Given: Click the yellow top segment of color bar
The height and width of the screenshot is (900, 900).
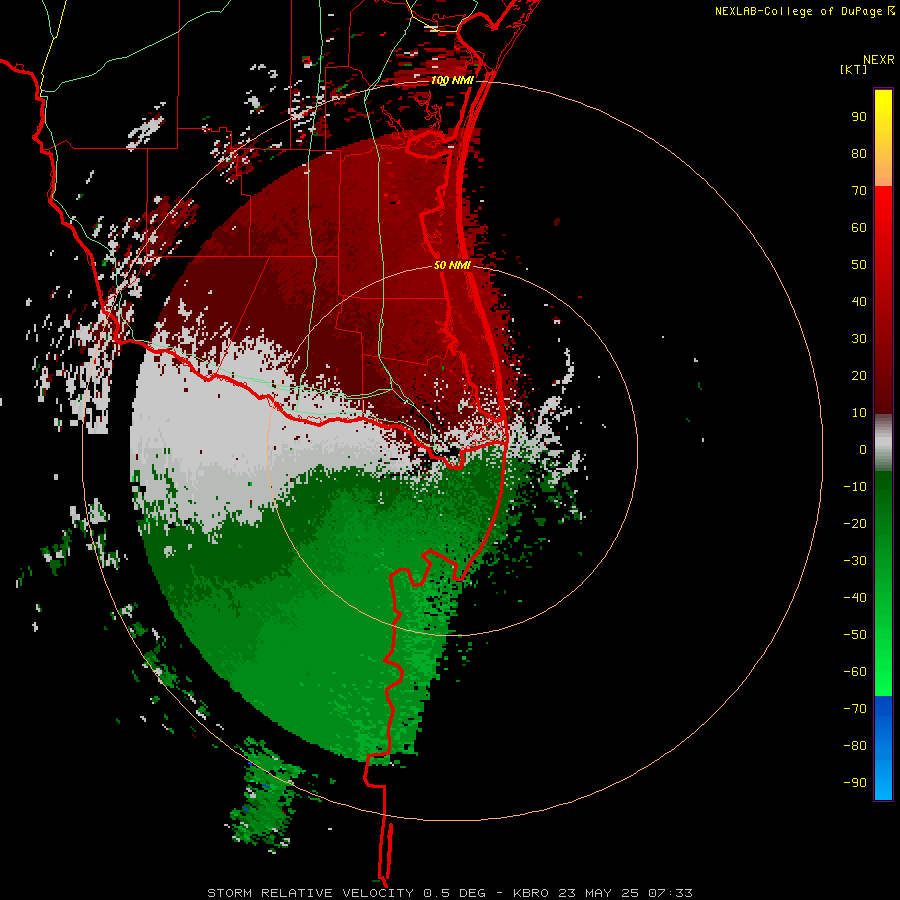Looking at the screenshot, I should [883, 138].
